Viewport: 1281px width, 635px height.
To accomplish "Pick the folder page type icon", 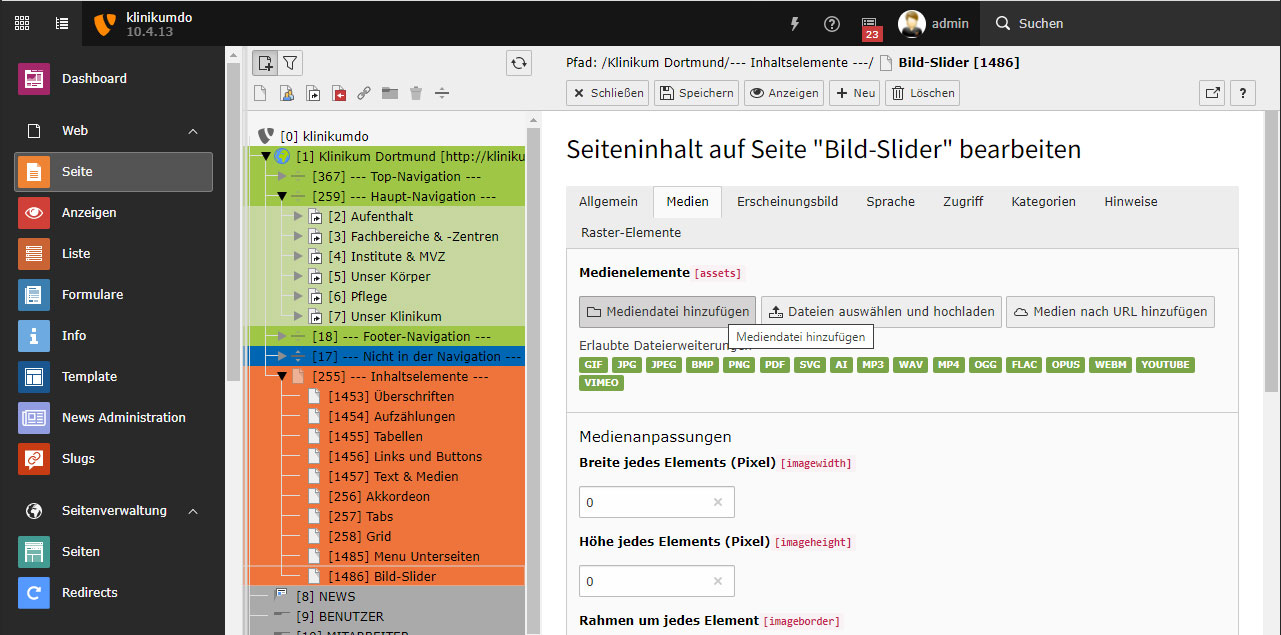I will click(390, 93).
